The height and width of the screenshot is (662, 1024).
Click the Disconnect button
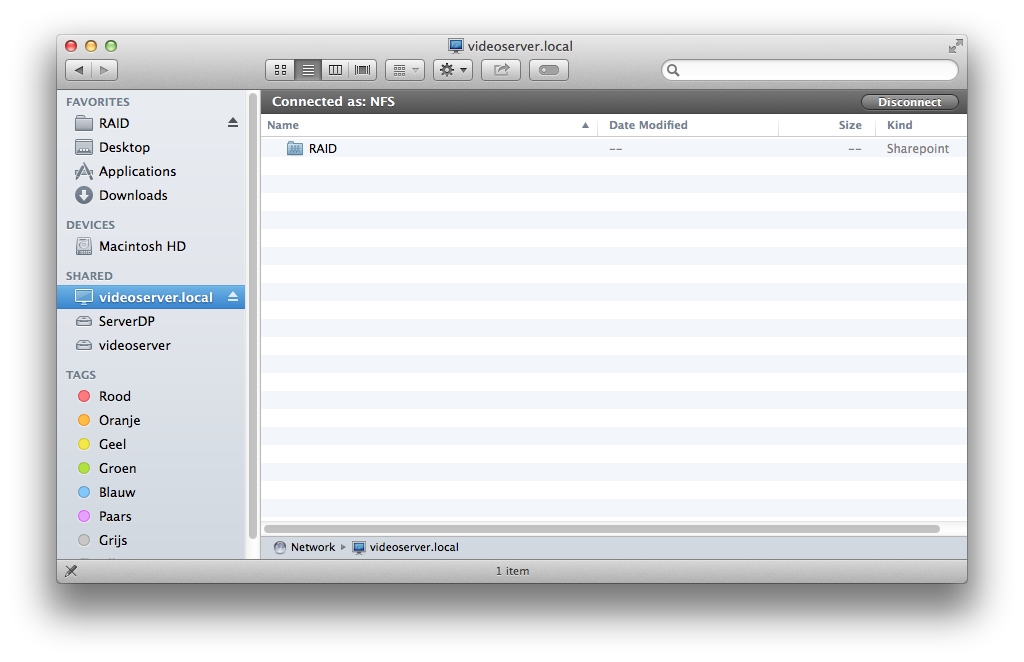(910, 102)
